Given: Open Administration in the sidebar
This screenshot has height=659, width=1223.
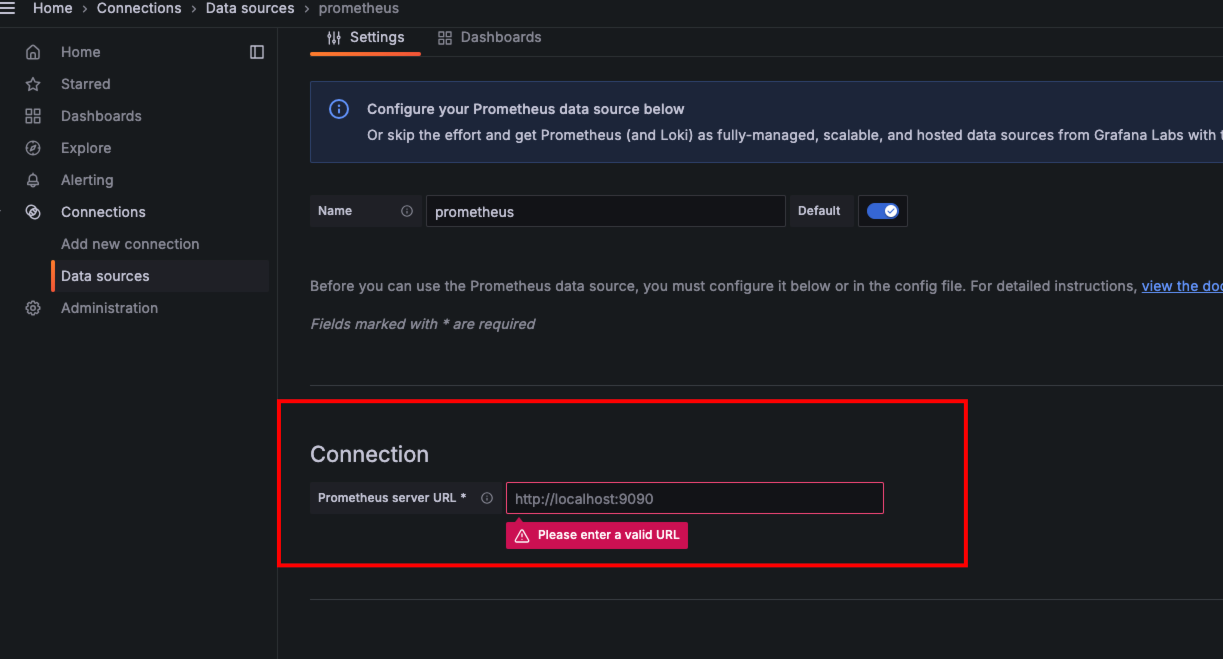Looking at the screenshot, I should [109, 308].
